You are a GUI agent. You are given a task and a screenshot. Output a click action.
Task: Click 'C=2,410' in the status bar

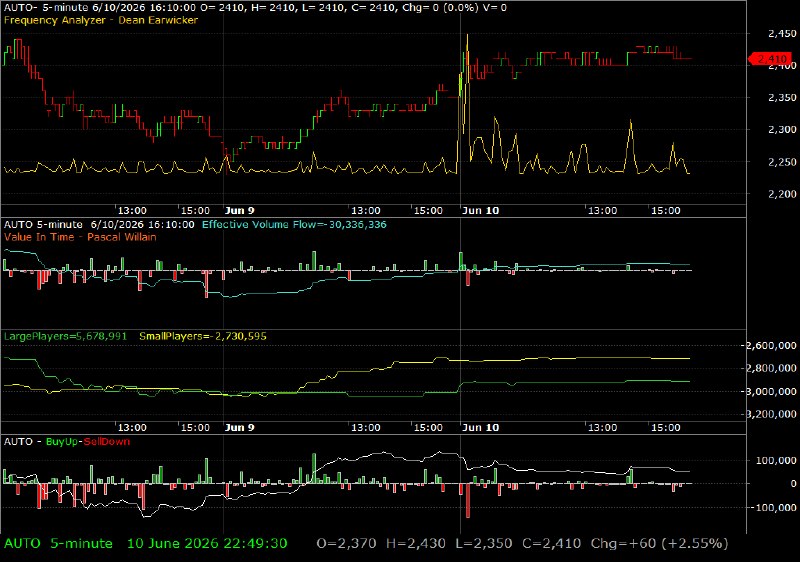(552, 544)
